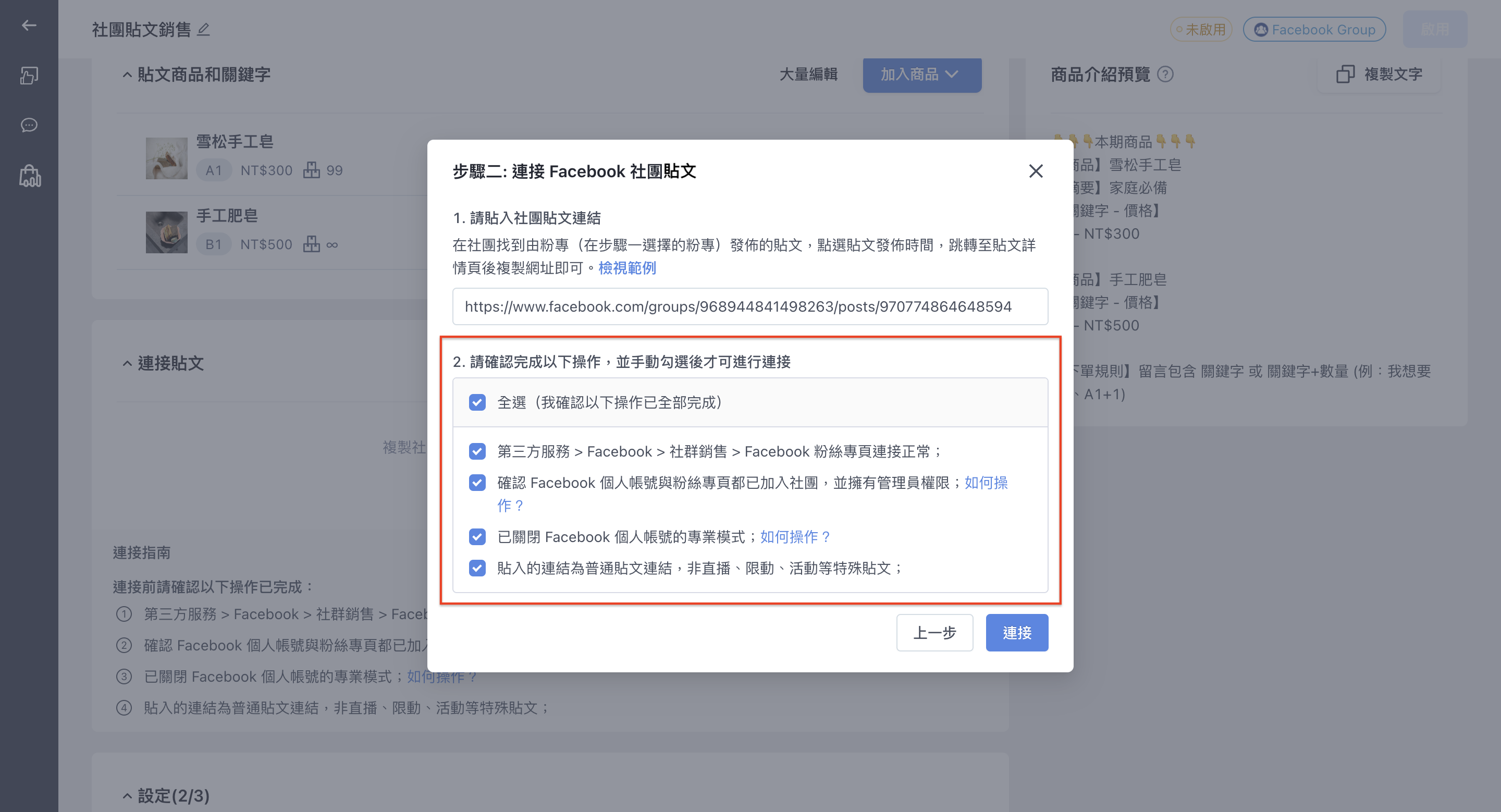The image size is (1501, 812).
Task: Click the copy icon for 複製文字
Action: tap(1345, 74)
